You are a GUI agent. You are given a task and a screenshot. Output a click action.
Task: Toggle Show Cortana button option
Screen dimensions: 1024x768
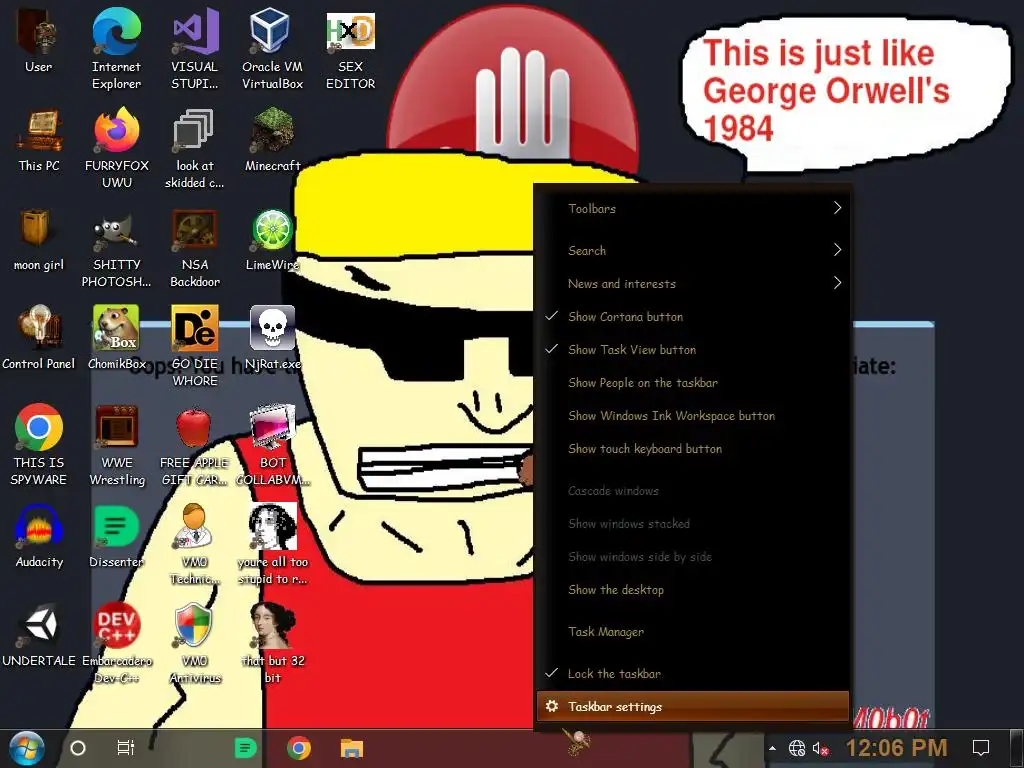(693, 317)
